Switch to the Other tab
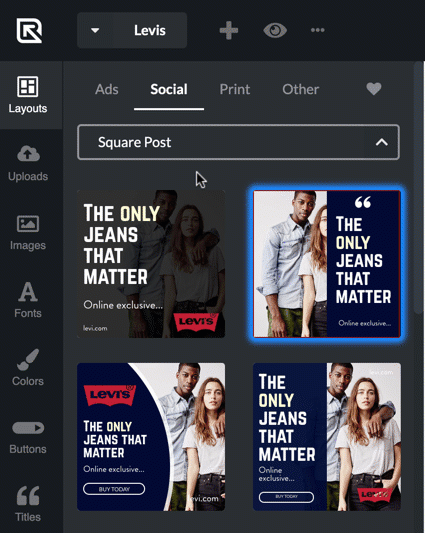Viewport: 425px width, 533px height. [x=301, y=89]
